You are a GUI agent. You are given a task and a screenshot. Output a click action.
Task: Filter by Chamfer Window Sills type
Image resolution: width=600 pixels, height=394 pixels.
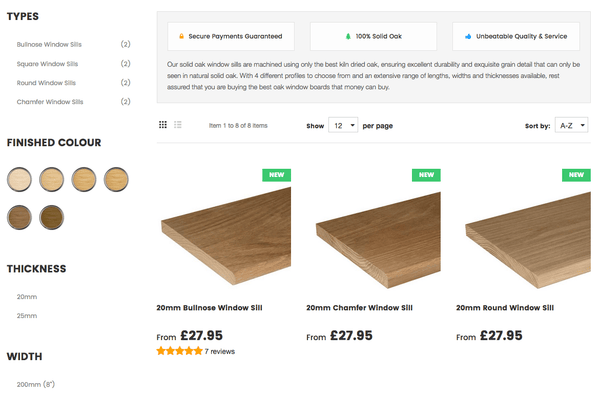[50, 102]
